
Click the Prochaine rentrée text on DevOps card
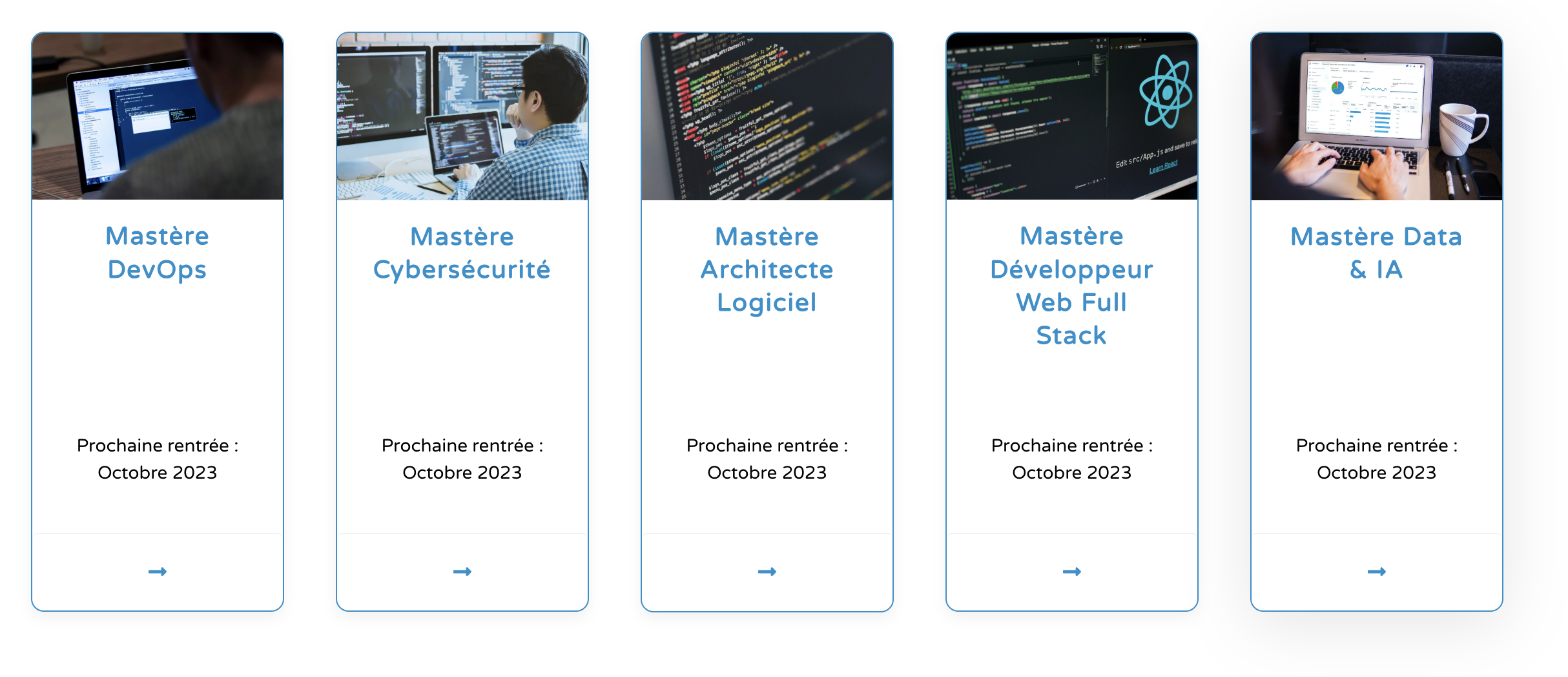click(x=158, y=446)
